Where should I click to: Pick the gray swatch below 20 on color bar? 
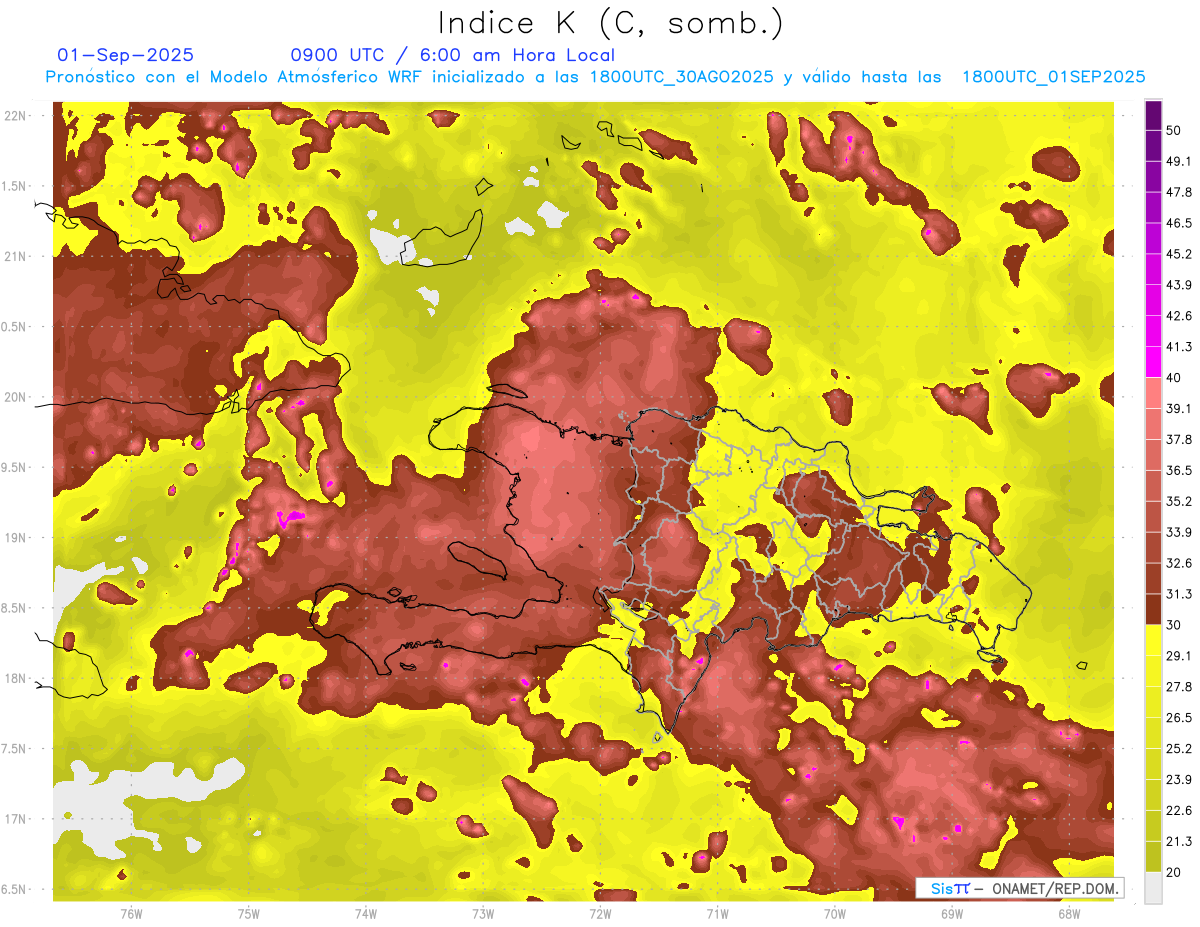(1153, 888)
